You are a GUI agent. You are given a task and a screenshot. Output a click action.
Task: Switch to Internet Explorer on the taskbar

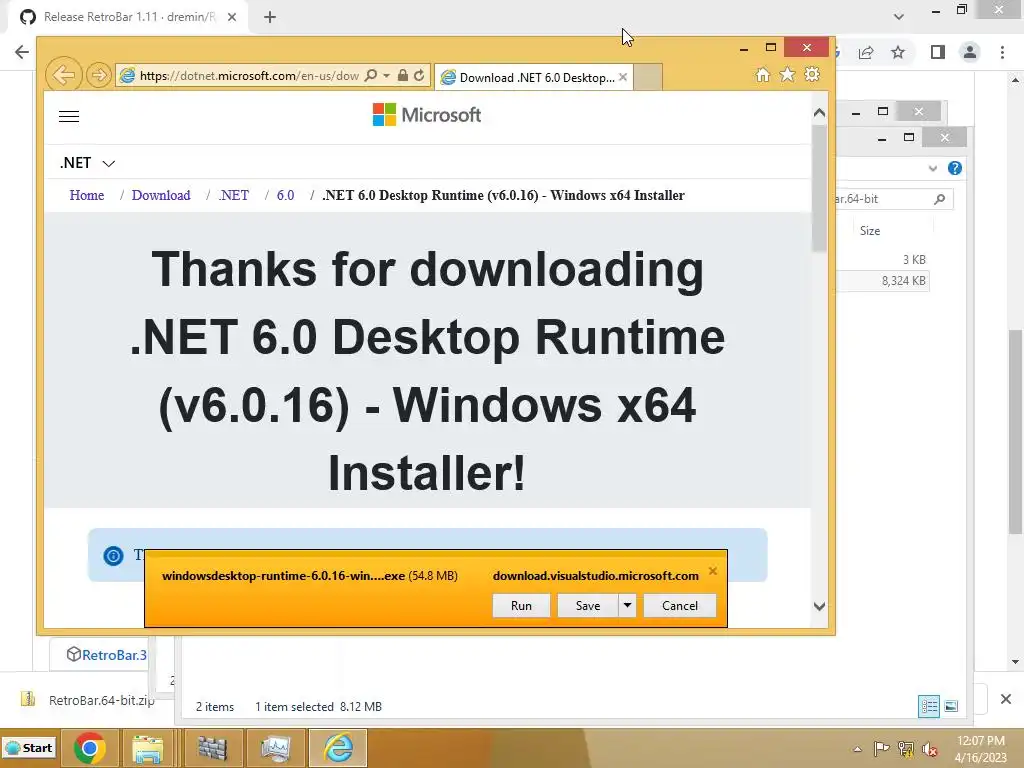click(x=338, y=748)
